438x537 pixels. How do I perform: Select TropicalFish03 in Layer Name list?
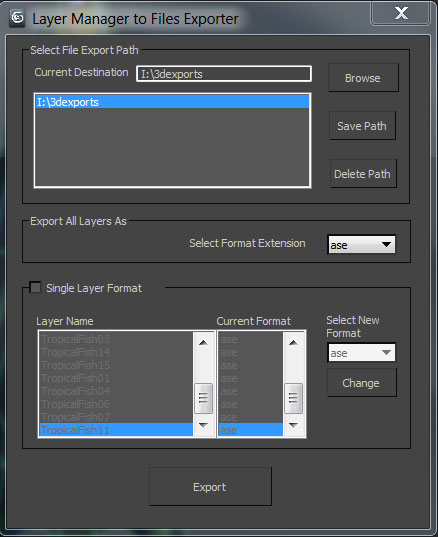point(116,339)
